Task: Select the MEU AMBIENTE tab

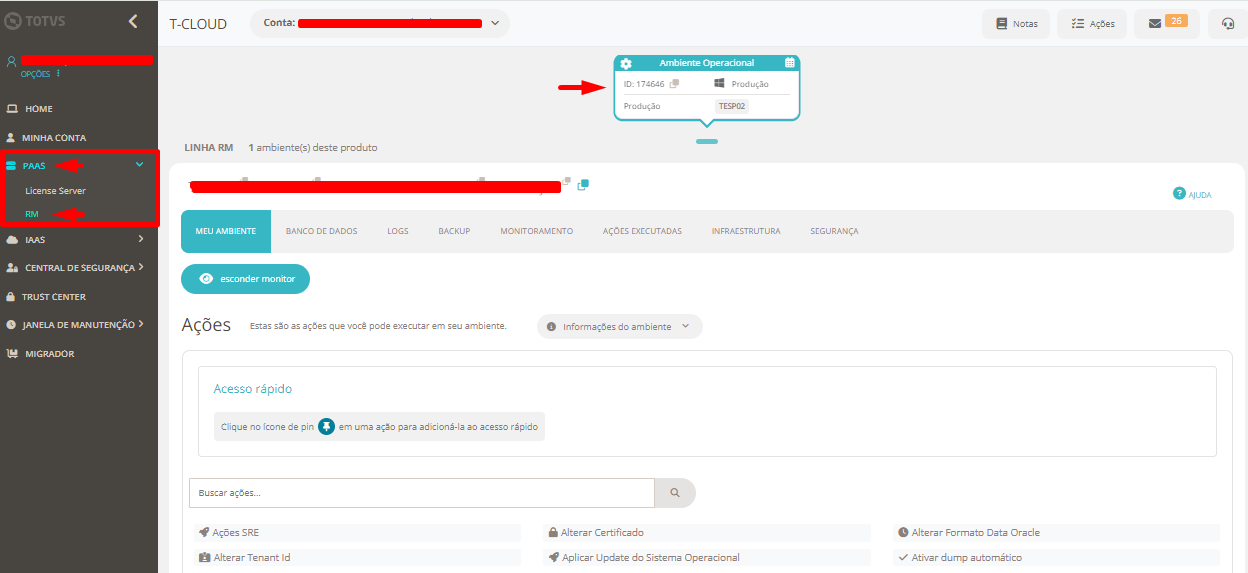Action: (x=226, y=231)
